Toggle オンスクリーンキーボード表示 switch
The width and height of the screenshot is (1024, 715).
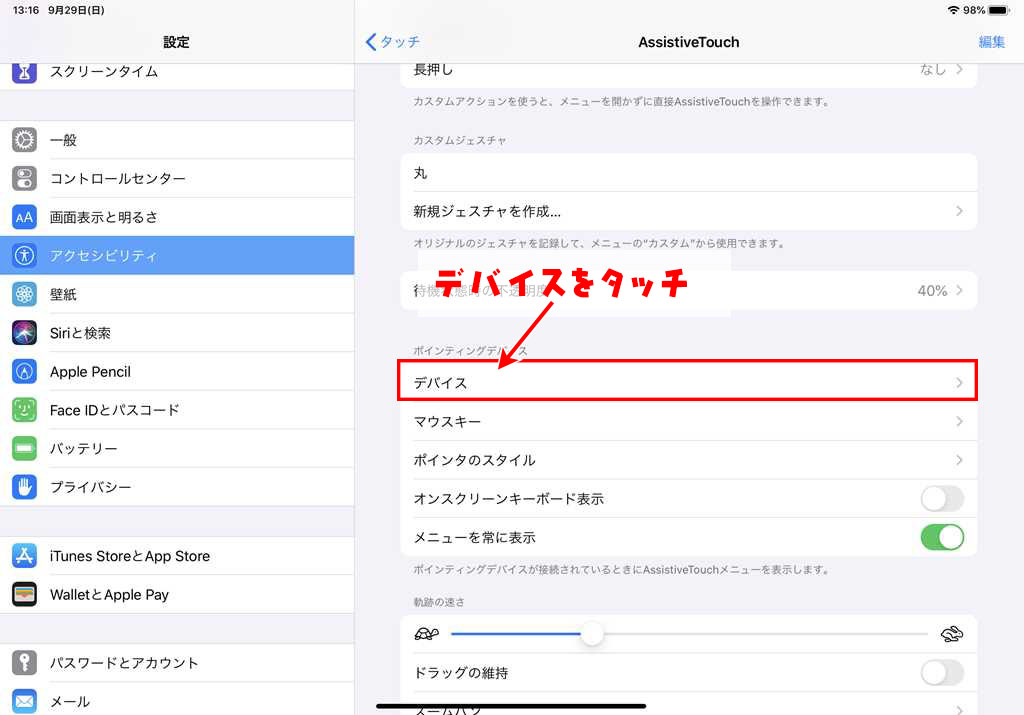pyautogui.click(x=942, y=499)
